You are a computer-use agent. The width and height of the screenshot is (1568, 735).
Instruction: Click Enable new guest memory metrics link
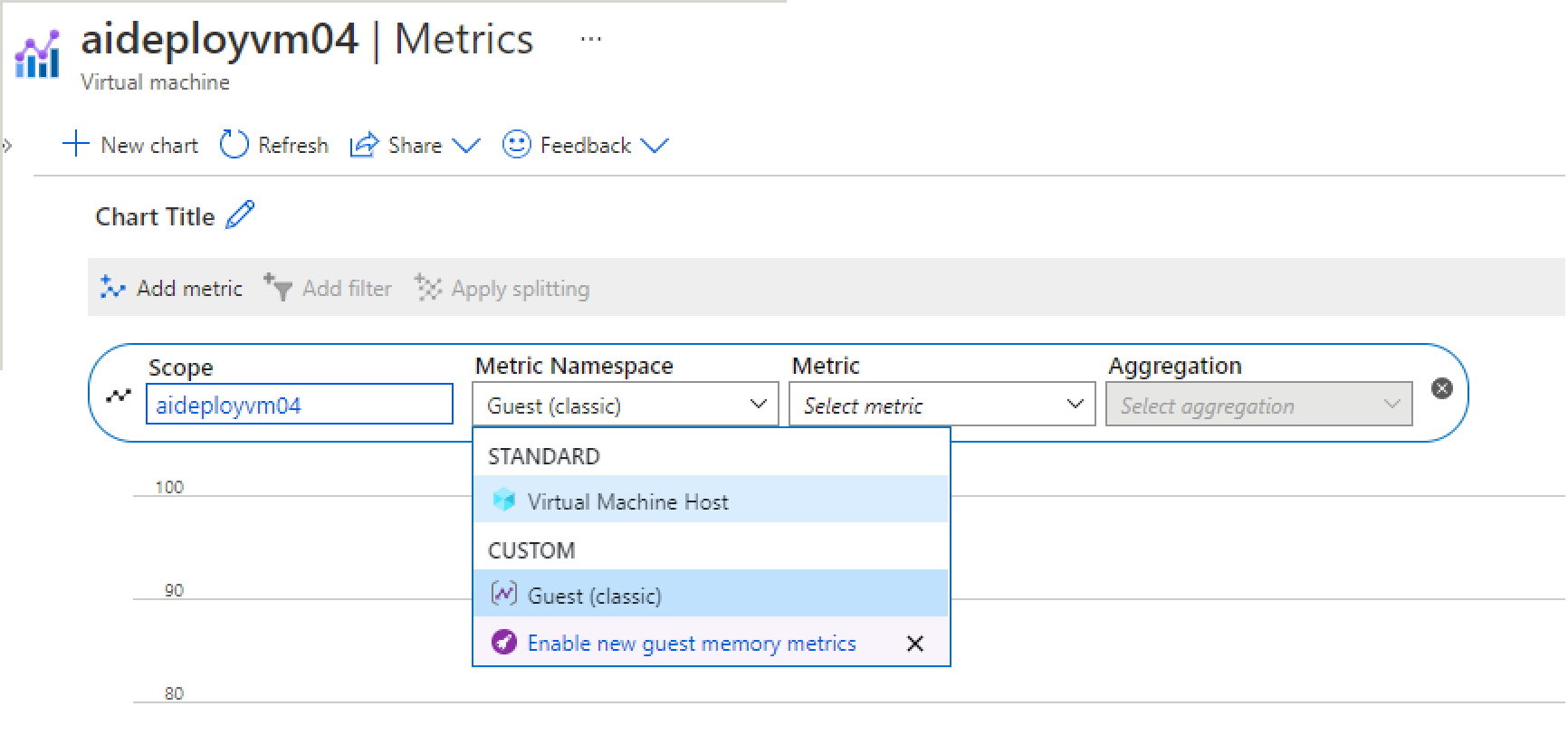(x=692, y=644)
